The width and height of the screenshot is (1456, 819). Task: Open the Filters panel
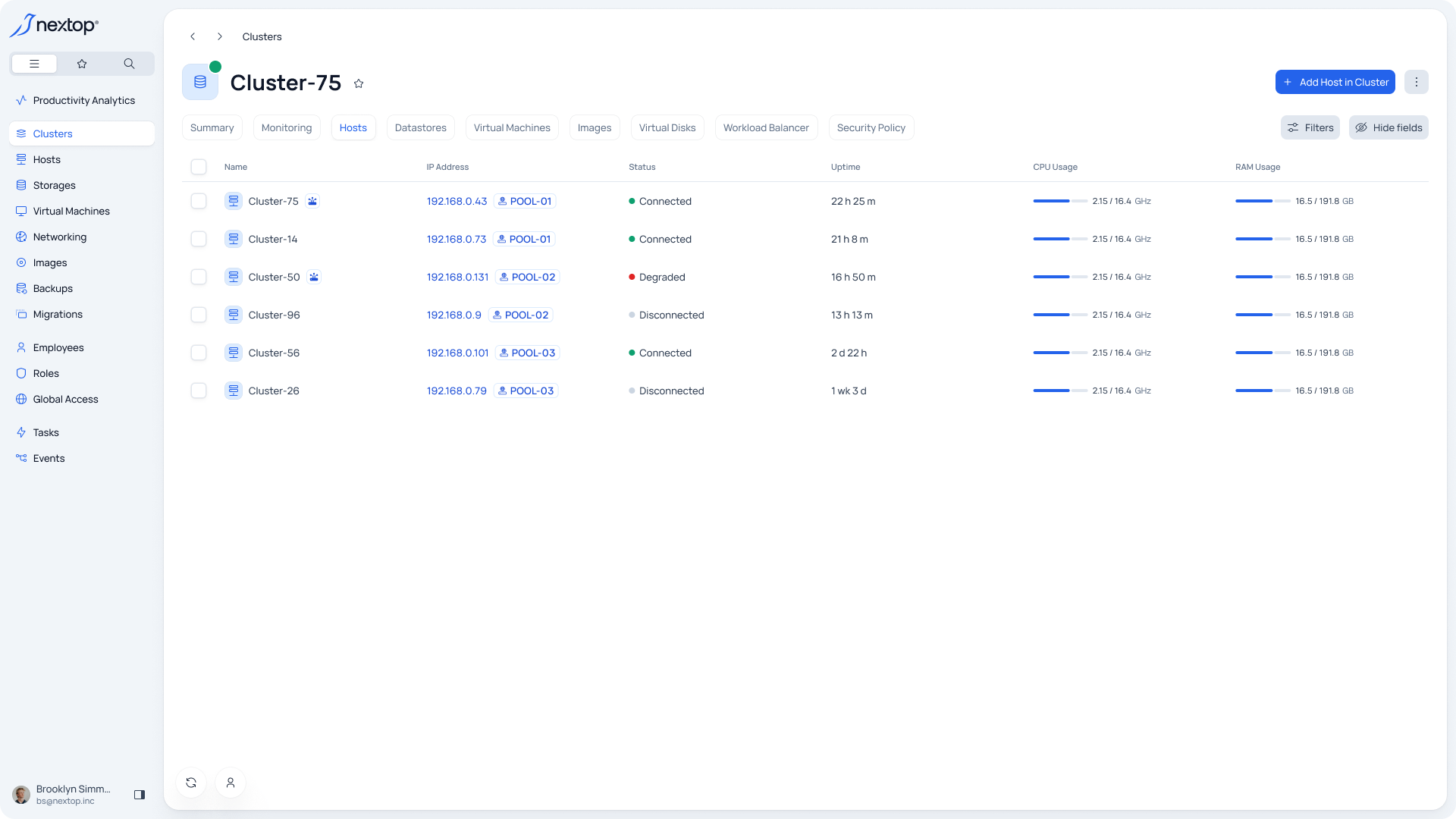1310,127
